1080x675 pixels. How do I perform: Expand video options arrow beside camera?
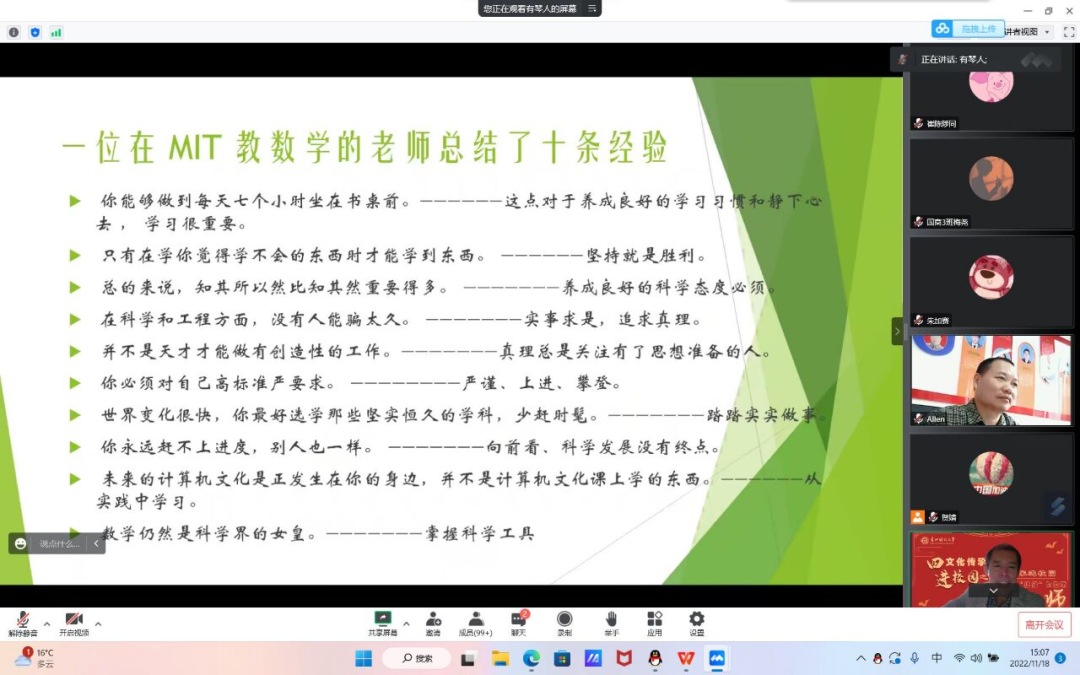click(x=98, y=624)
